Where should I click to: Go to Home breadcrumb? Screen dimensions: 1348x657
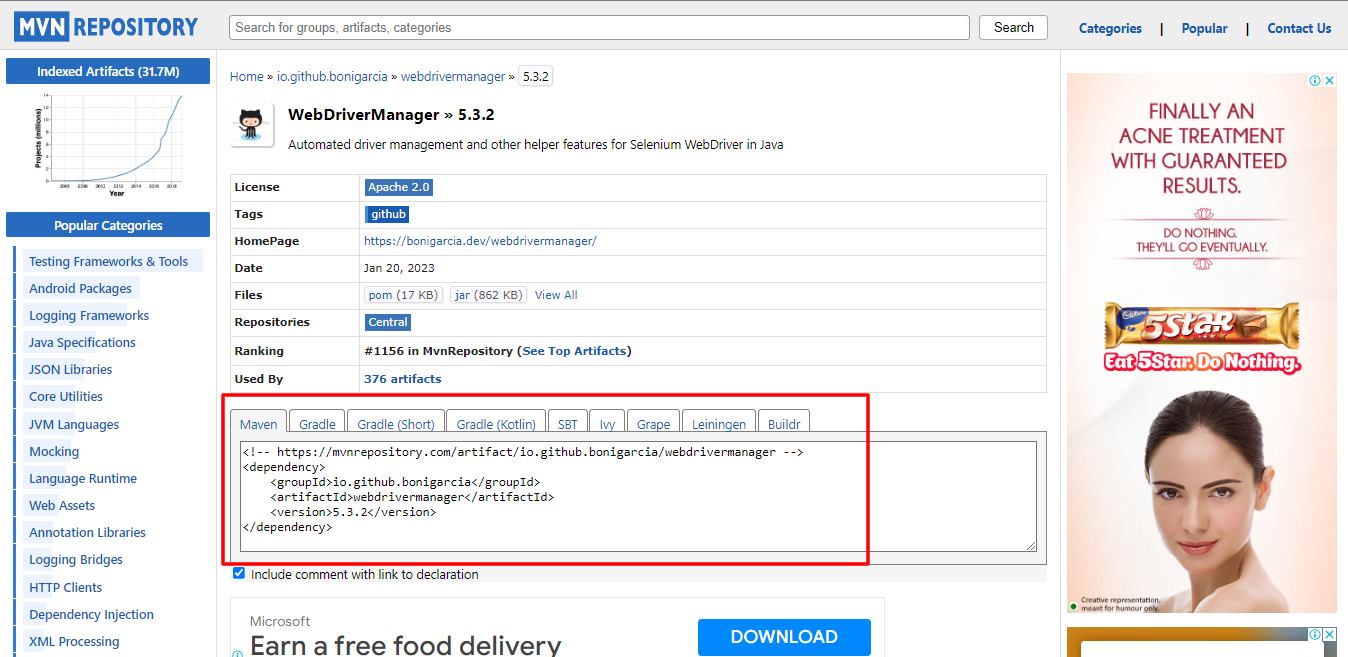(x=246, y=76)
